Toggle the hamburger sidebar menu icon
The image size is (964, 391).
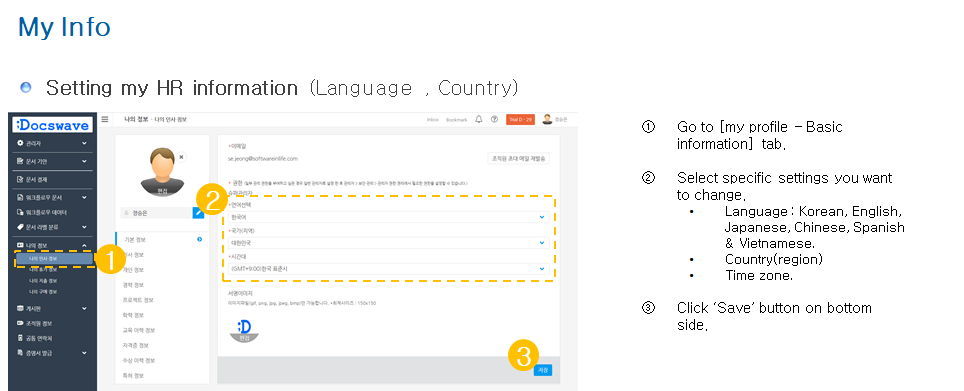point(105,119)
